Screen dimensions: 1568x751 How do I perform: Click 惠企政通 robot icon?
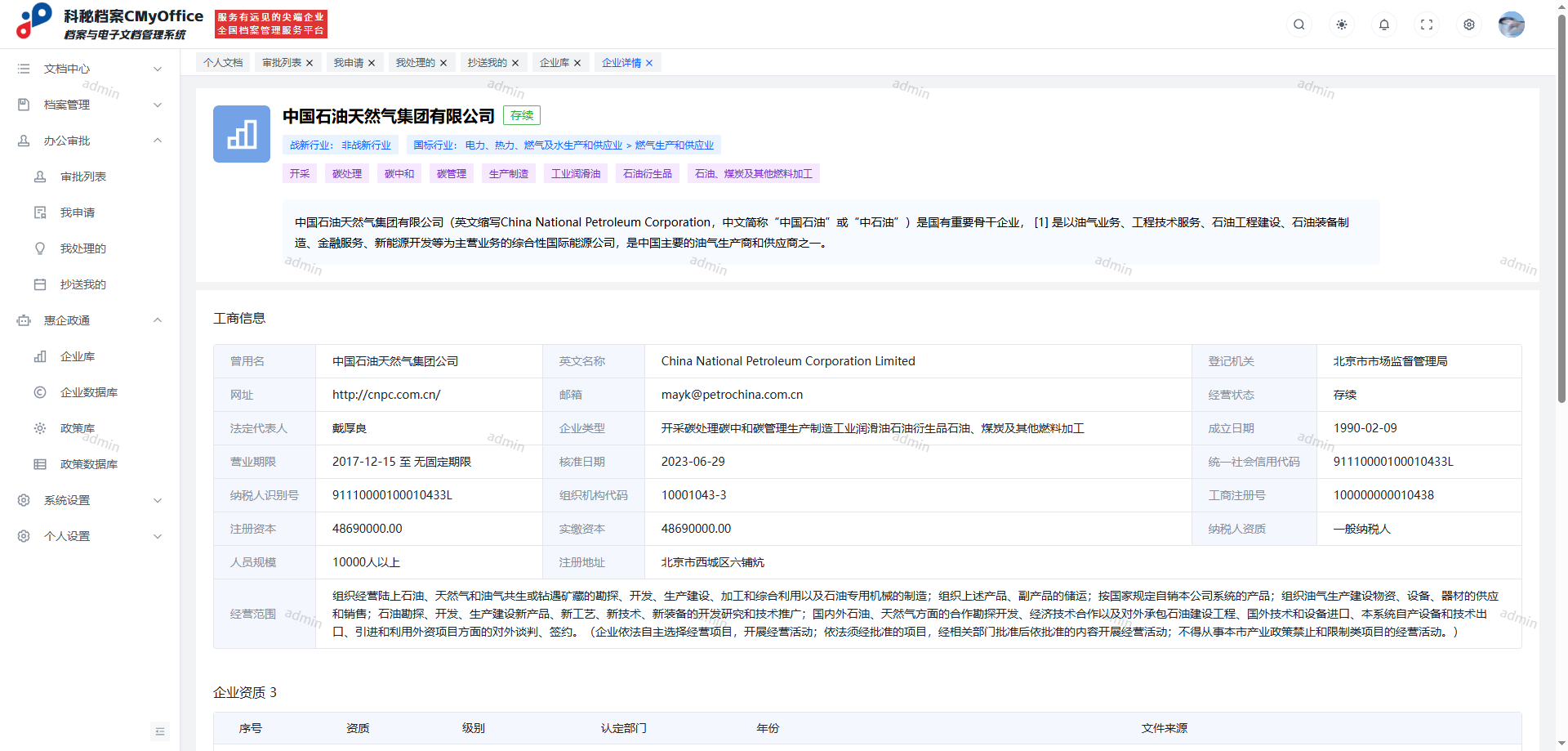point(24,320)
